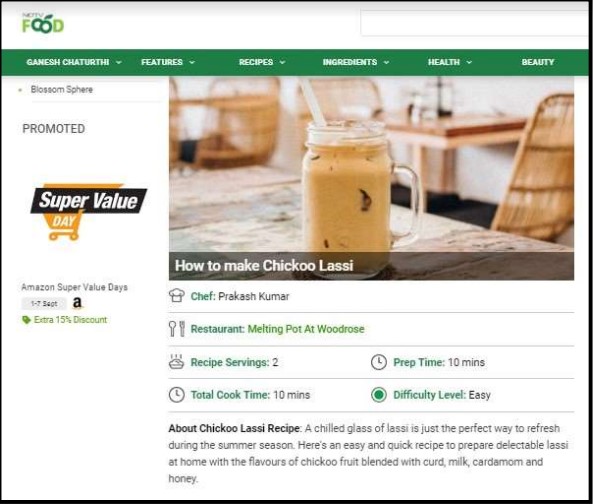593x504 pixels.
Task: Click the Extra 15% Discount link
Action: (70, 320)
